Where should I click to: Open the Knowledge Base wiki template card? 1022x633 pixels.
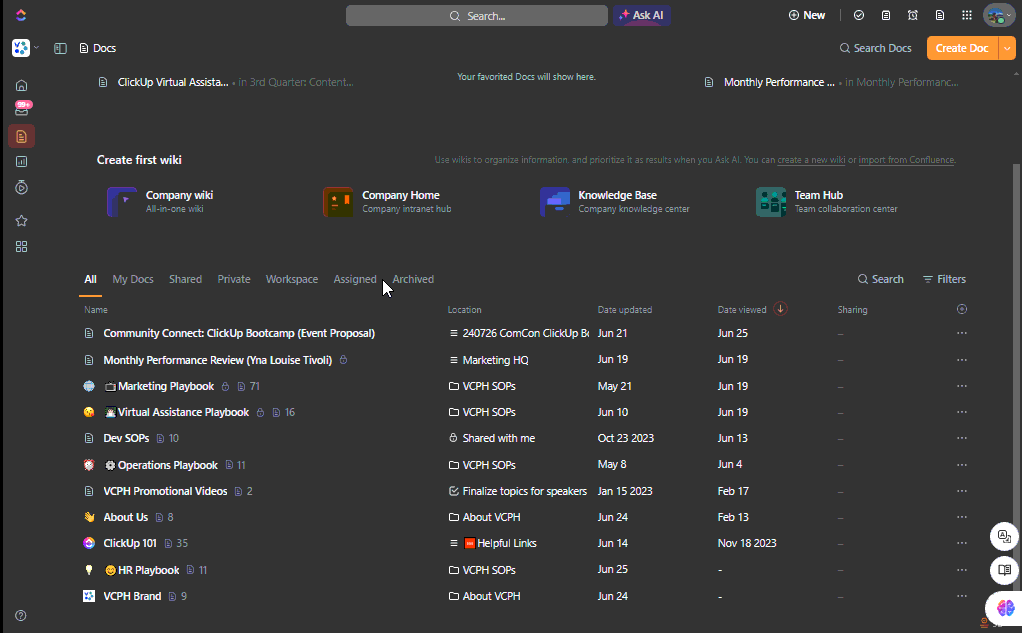click(615, 201)
